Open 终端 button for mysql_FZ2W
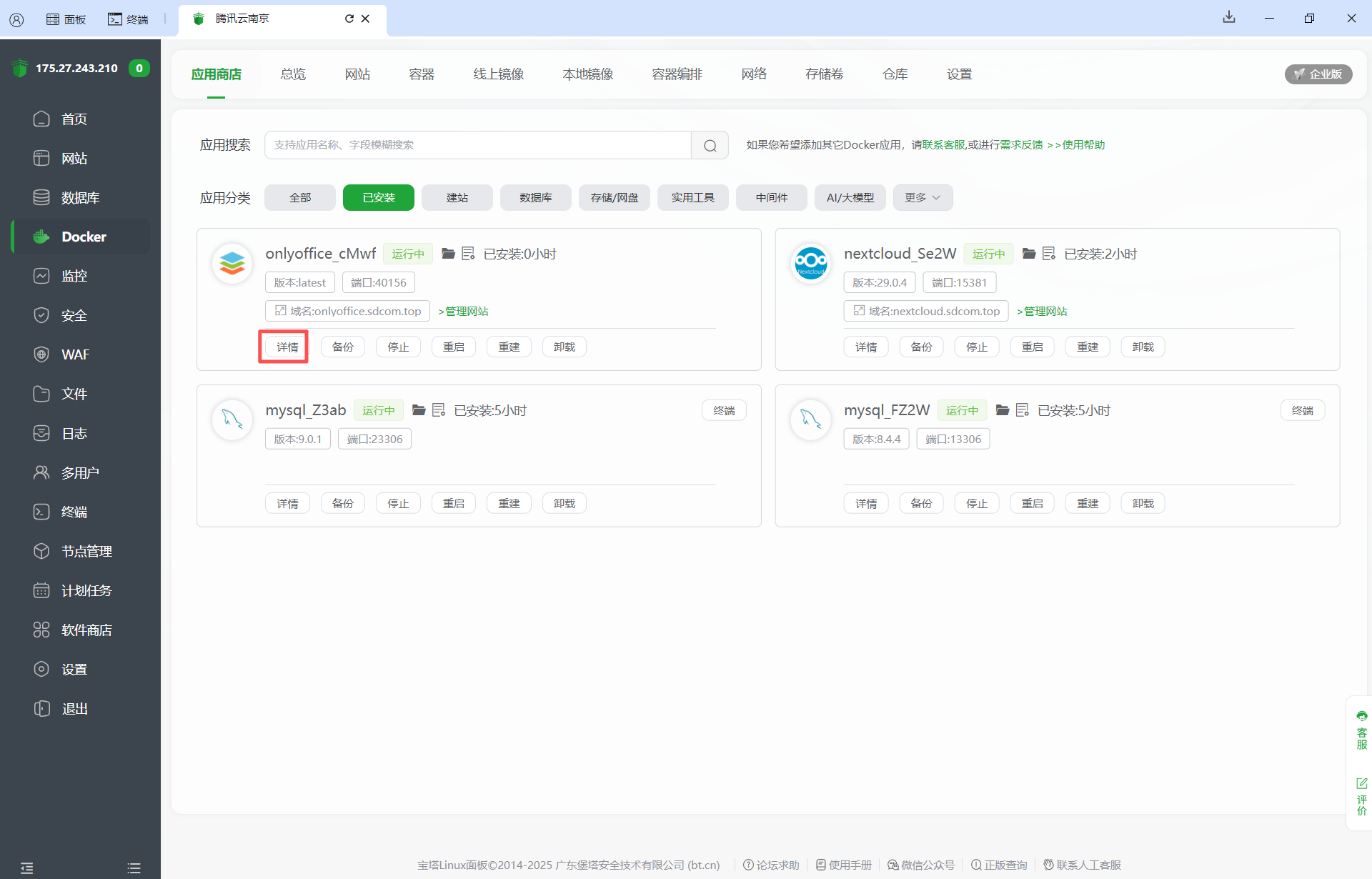Image resolution: width=1372 pixels, height=879 pixels. click(x=1302, y=410)
